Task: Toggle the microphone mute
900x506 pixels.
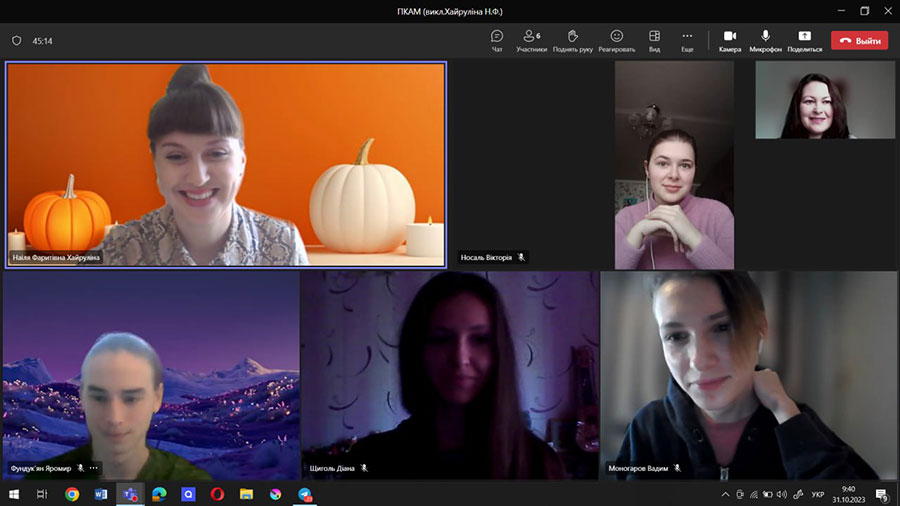Action: click(x=765, y=41)
